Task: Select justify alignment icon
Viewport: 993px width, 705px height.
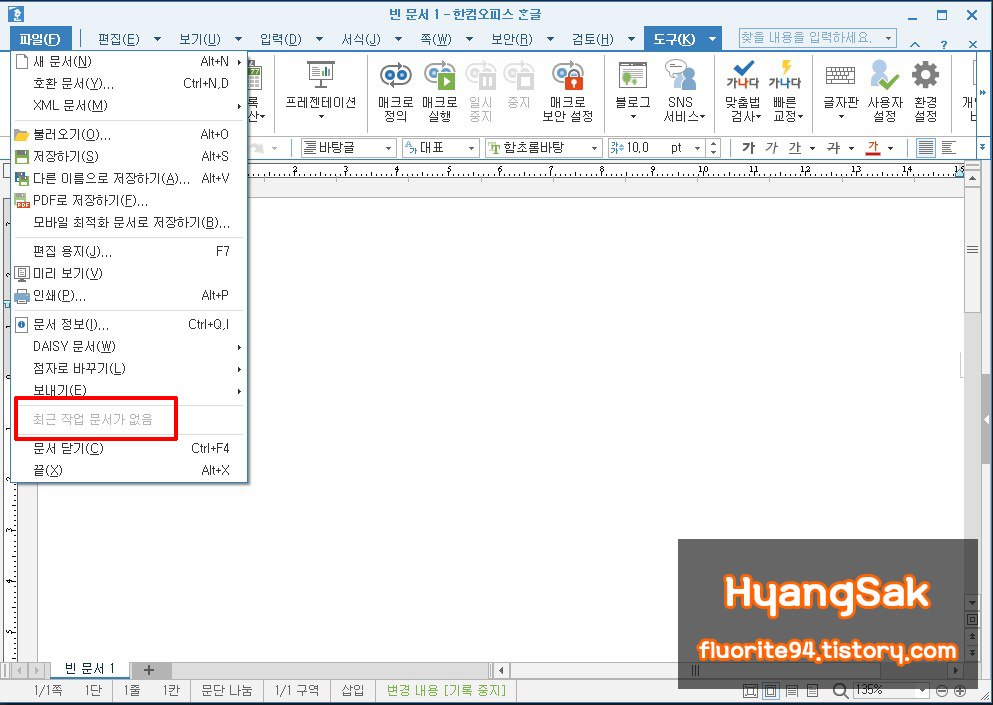Action: point(926,148)
